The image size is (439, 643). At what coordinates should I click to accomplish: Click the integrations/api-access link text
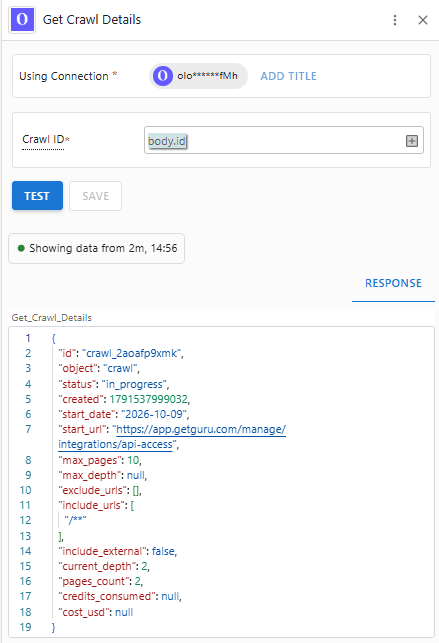[x=115, y=445]
